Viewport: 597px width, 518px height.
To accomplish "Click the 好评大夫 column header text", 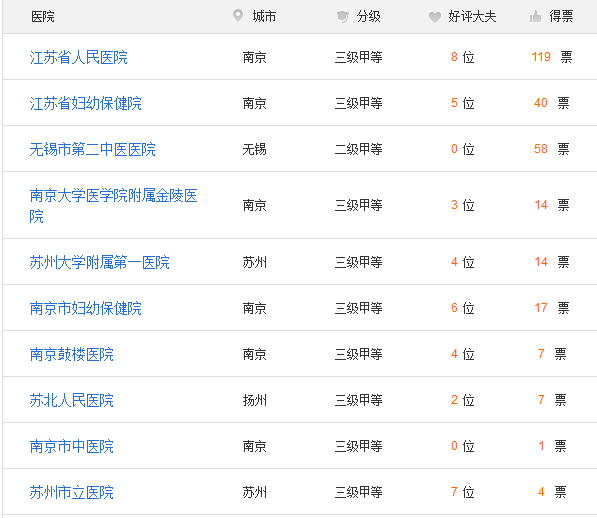I will point(472,16).
